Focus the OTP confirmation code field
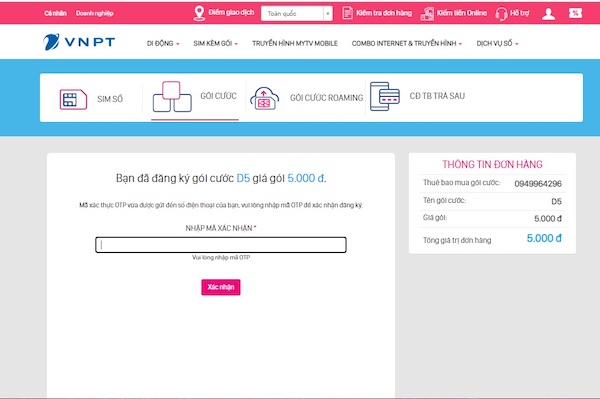600x399 pixels. tap(221, 245)
